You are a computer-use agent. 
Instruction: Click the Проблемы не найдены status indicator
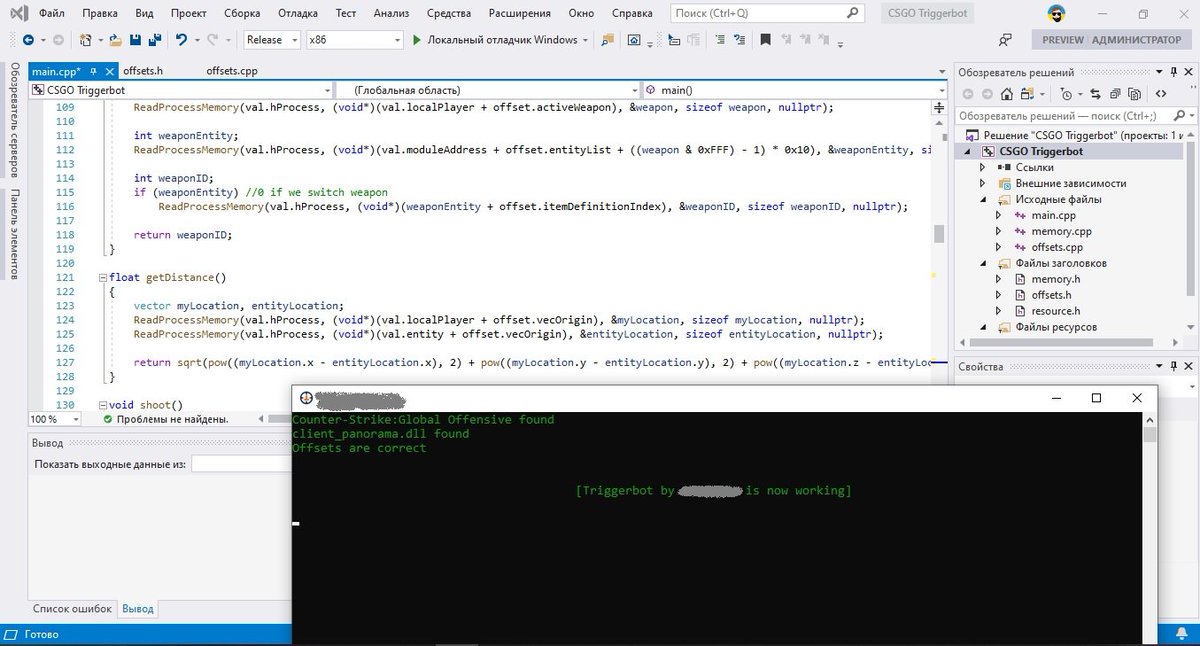(165, 419)
